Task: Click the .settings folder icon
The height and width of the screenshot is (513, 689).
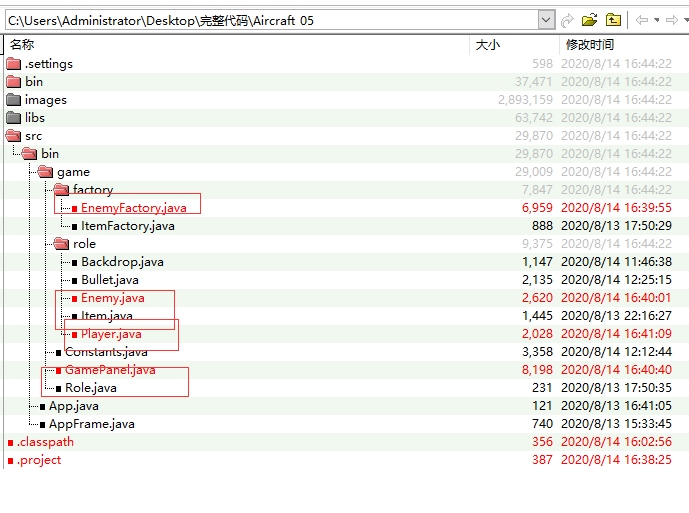Action: click(x=14, y=64)
